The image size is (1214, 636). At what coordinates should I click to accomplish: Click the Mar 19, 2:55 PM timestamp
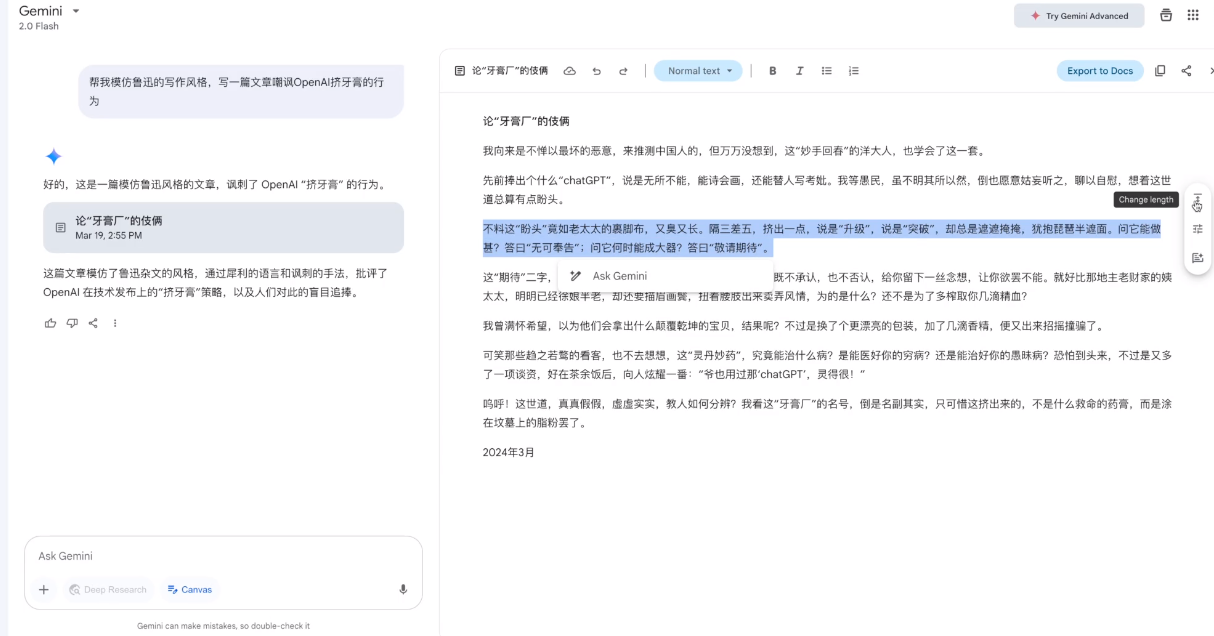pyautogui.click(x=109, y=236)
